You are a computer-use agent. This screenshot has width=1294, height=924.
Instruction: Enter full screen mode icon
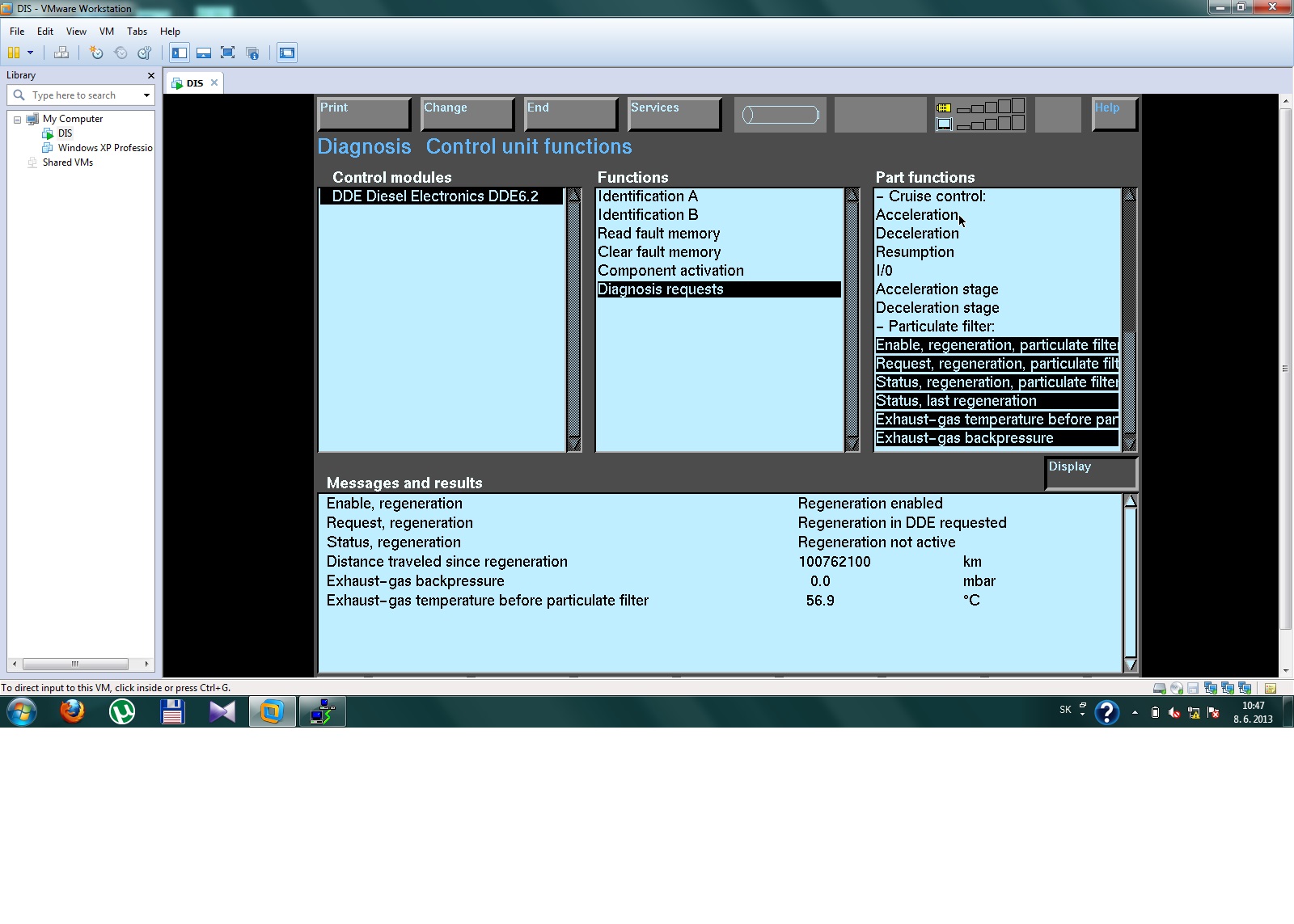228,53
